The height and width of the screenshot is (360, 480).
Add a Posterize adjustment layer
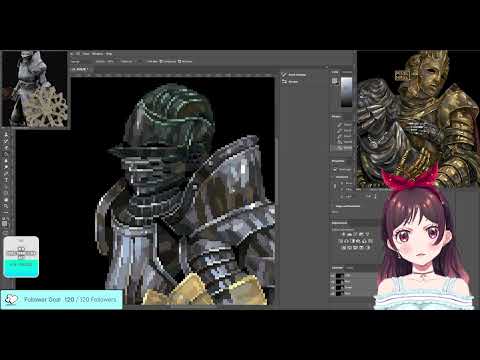349,248
